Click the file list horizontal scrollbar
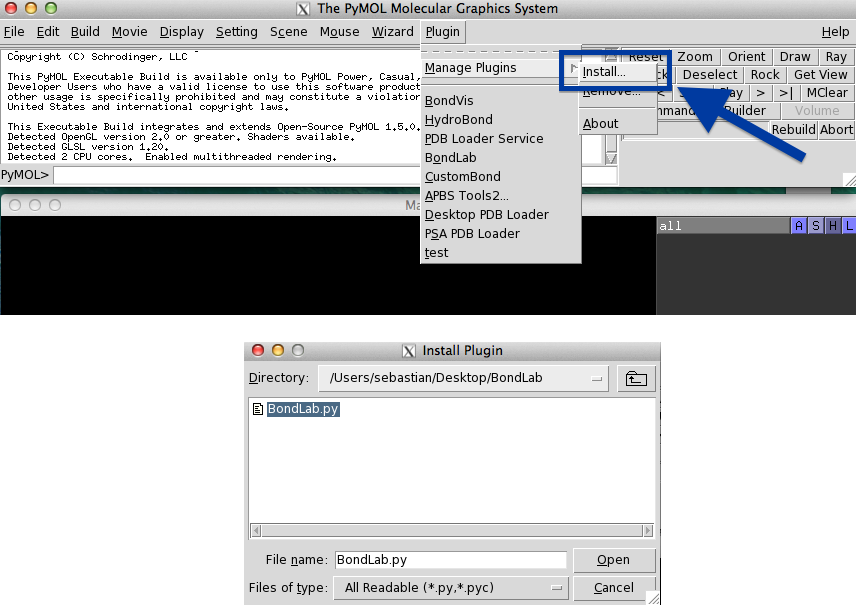 point(452,530)
